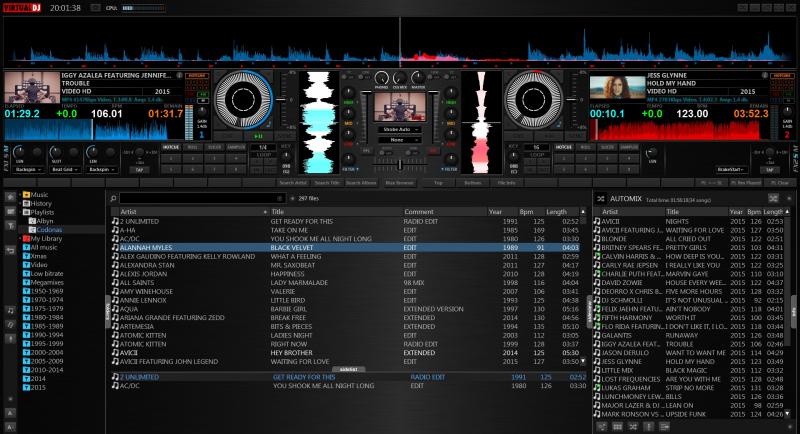
Task: Click the Search Title button
Action: 327,183
